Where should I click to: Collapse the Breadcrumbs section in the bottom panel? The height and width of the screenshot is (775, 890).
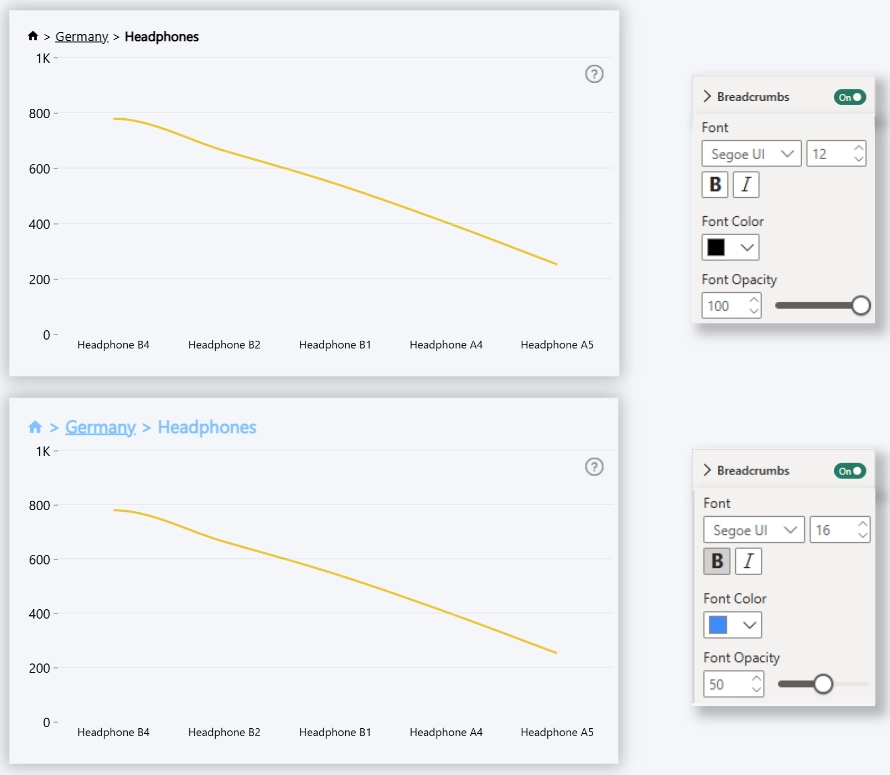[x=707, y=470]
